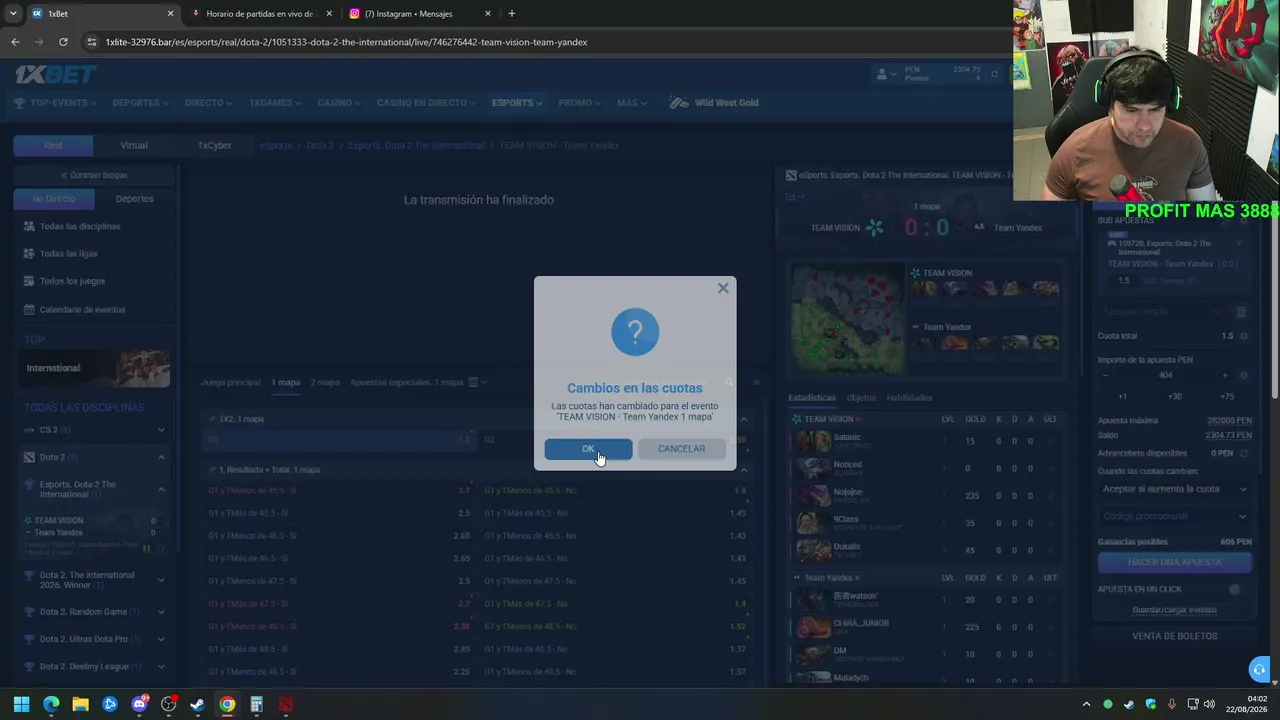Select the 'Juego principal' market tab
The image size is (1280, 720).
click(x=231, y=382)
